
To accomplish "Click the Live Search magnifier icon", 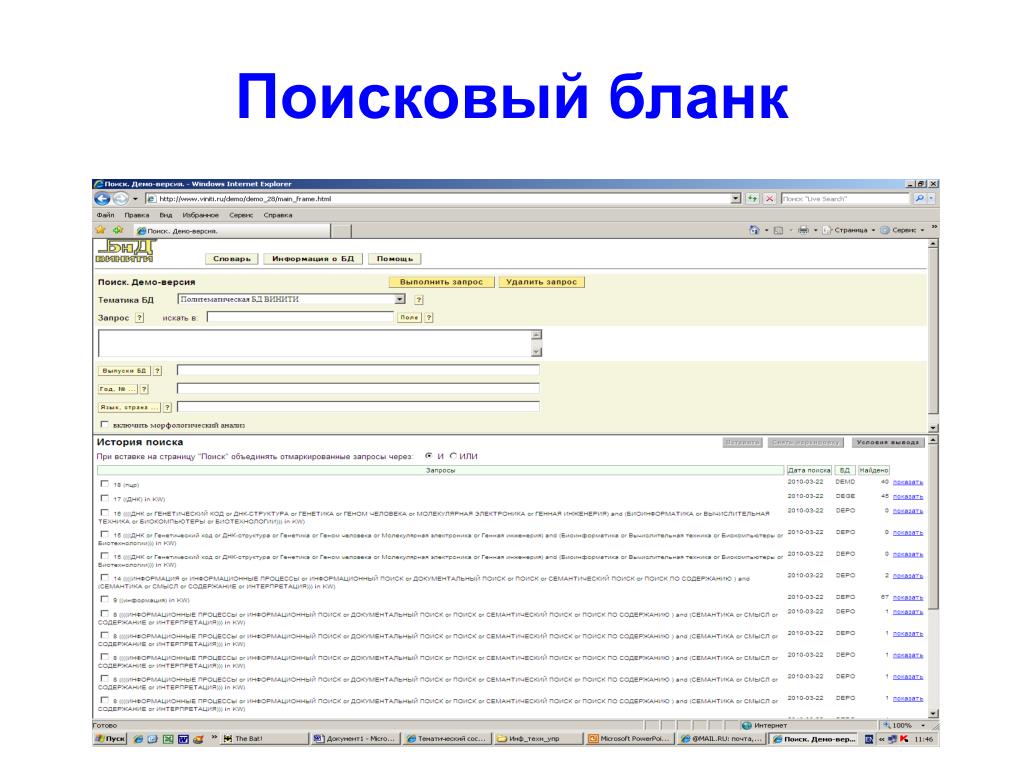I will pyautogui.click(x=919, y=199).
